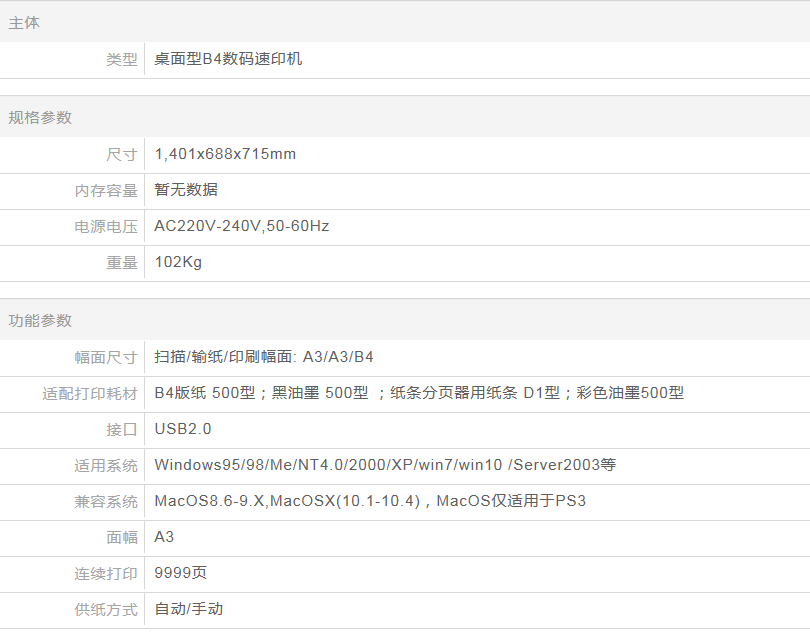This screenshot has height=632, width=810.
Task: Click the 尺寸 label
Action: [121, 154]
